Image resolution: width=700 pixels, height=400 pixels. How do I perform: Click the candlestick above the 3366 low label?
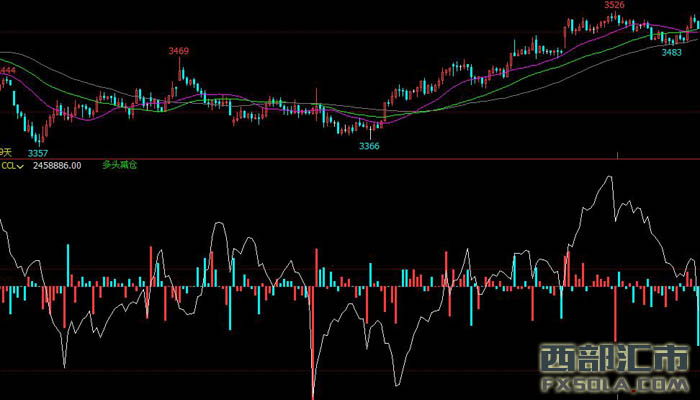pyautogui.click(x=370, y=130)
